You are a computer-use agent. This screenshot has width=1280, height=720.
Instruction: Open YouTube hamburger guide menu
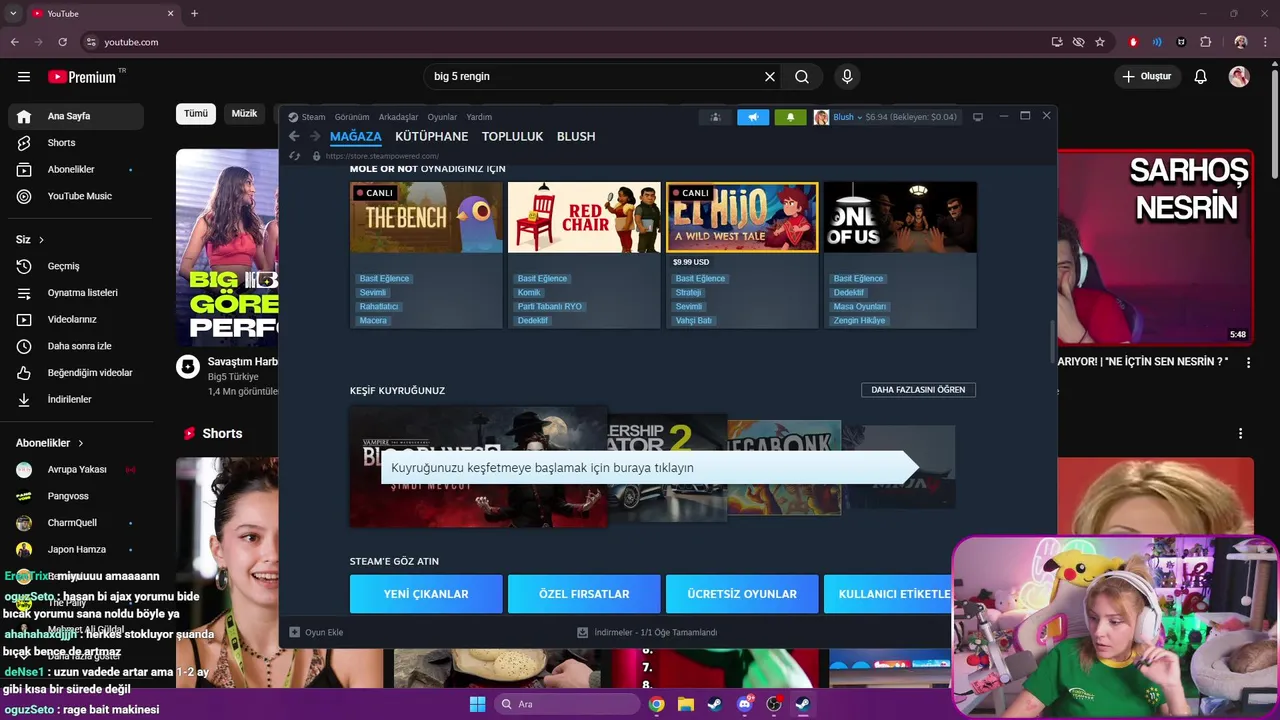[x=24, y=76]
